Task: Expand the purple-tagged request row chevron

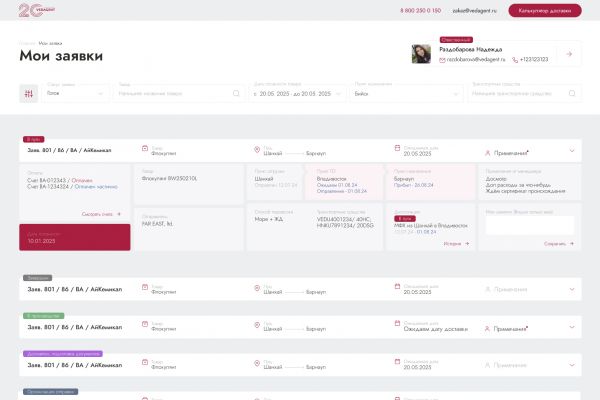Action: pyautogui.click(x=572, y=365)
